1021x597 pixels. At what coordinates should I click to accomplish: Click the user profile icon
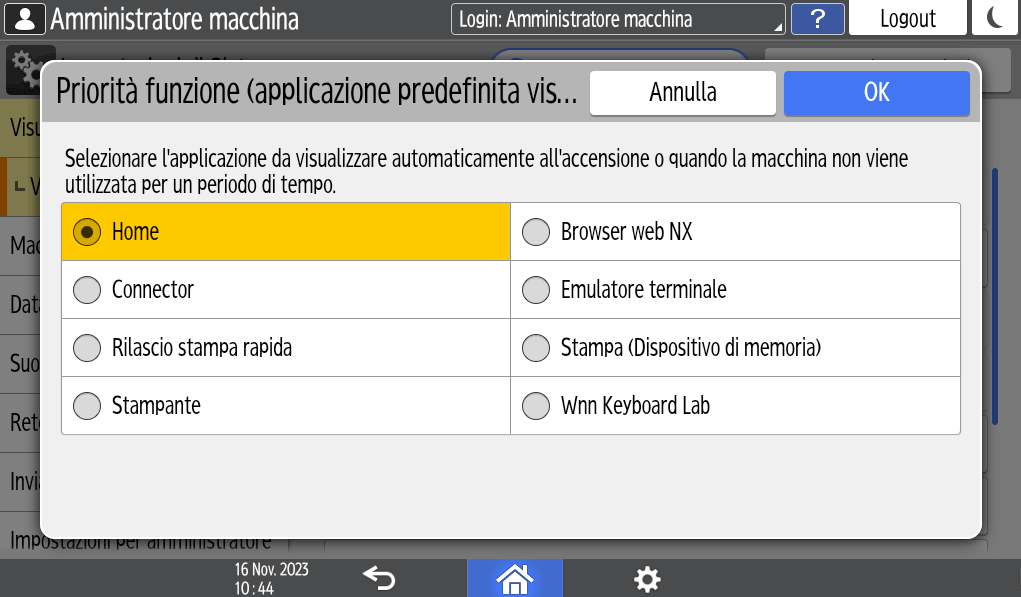[25, 18]
